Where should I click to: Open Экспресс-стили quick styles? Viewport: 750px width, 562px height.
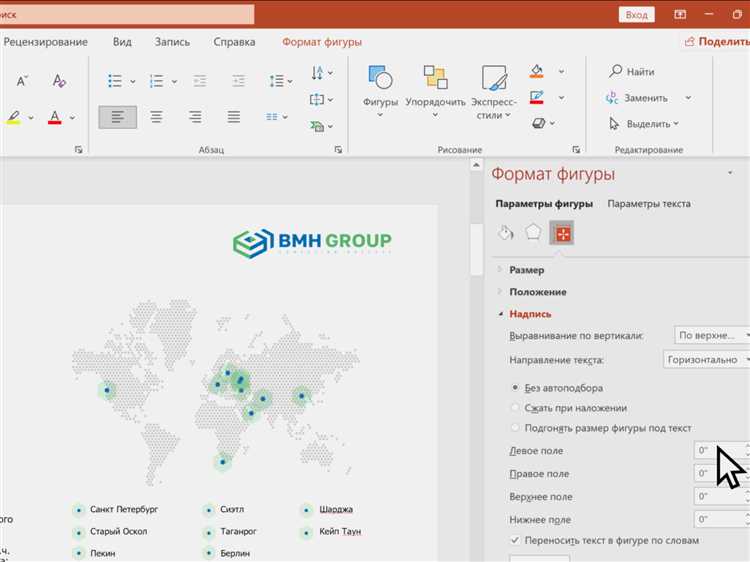(494, 92)
